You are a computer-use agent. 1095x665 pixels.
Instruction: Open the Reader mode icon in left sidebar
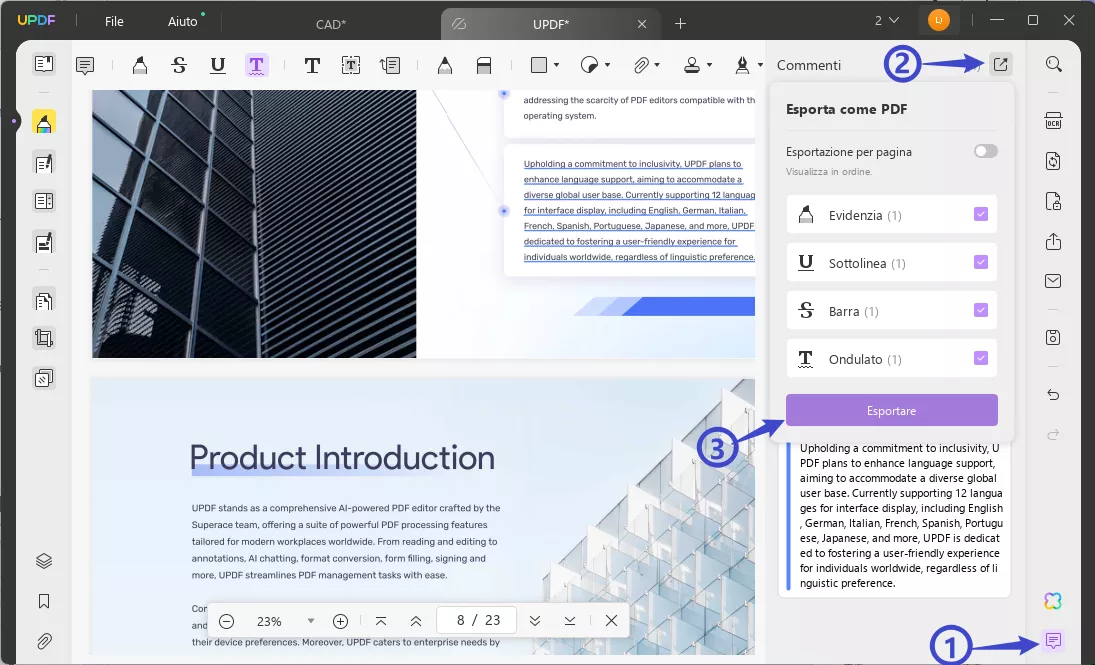[x=44, y=64]
